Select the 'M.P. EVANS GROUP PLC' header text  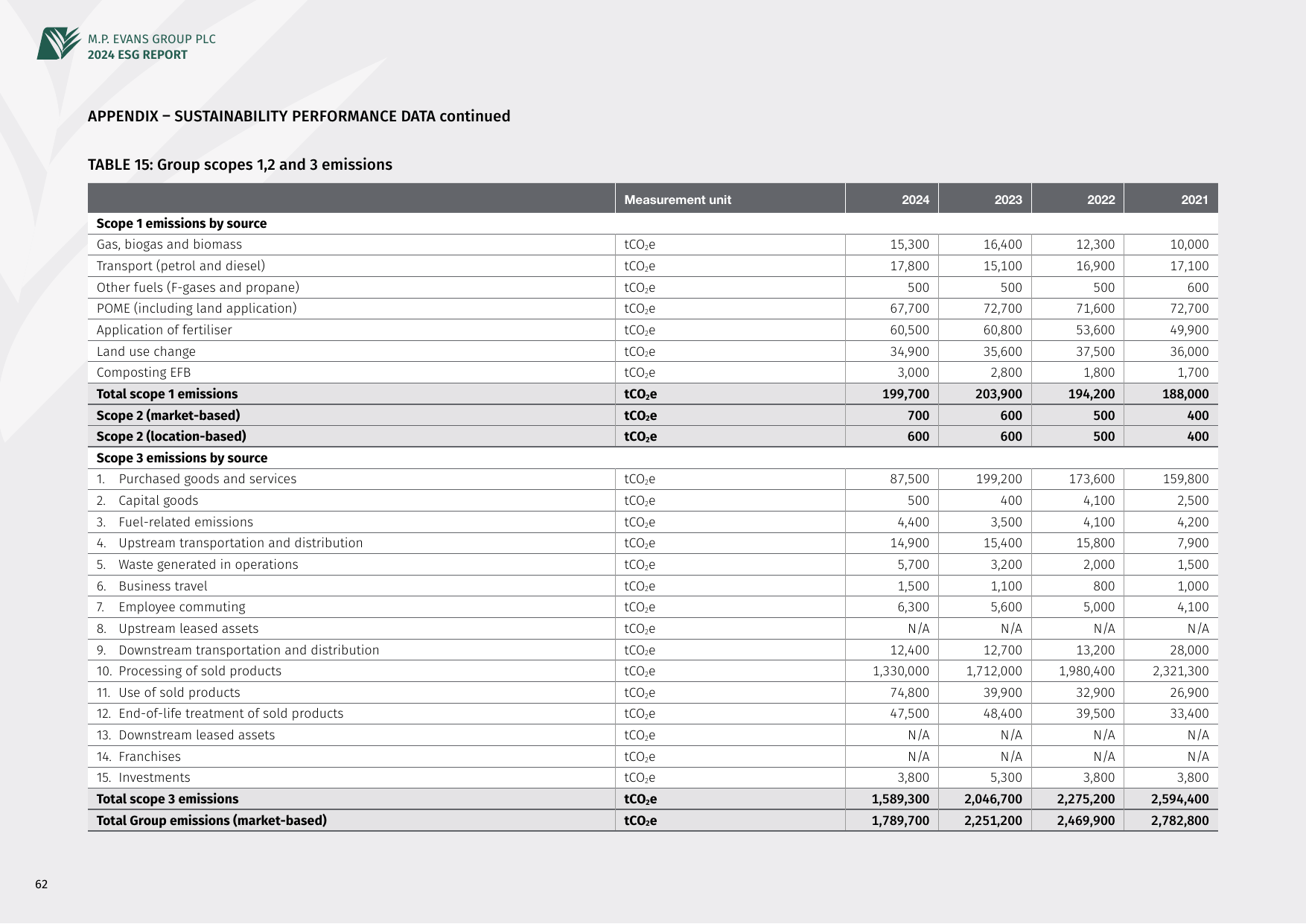click(152, 39)
